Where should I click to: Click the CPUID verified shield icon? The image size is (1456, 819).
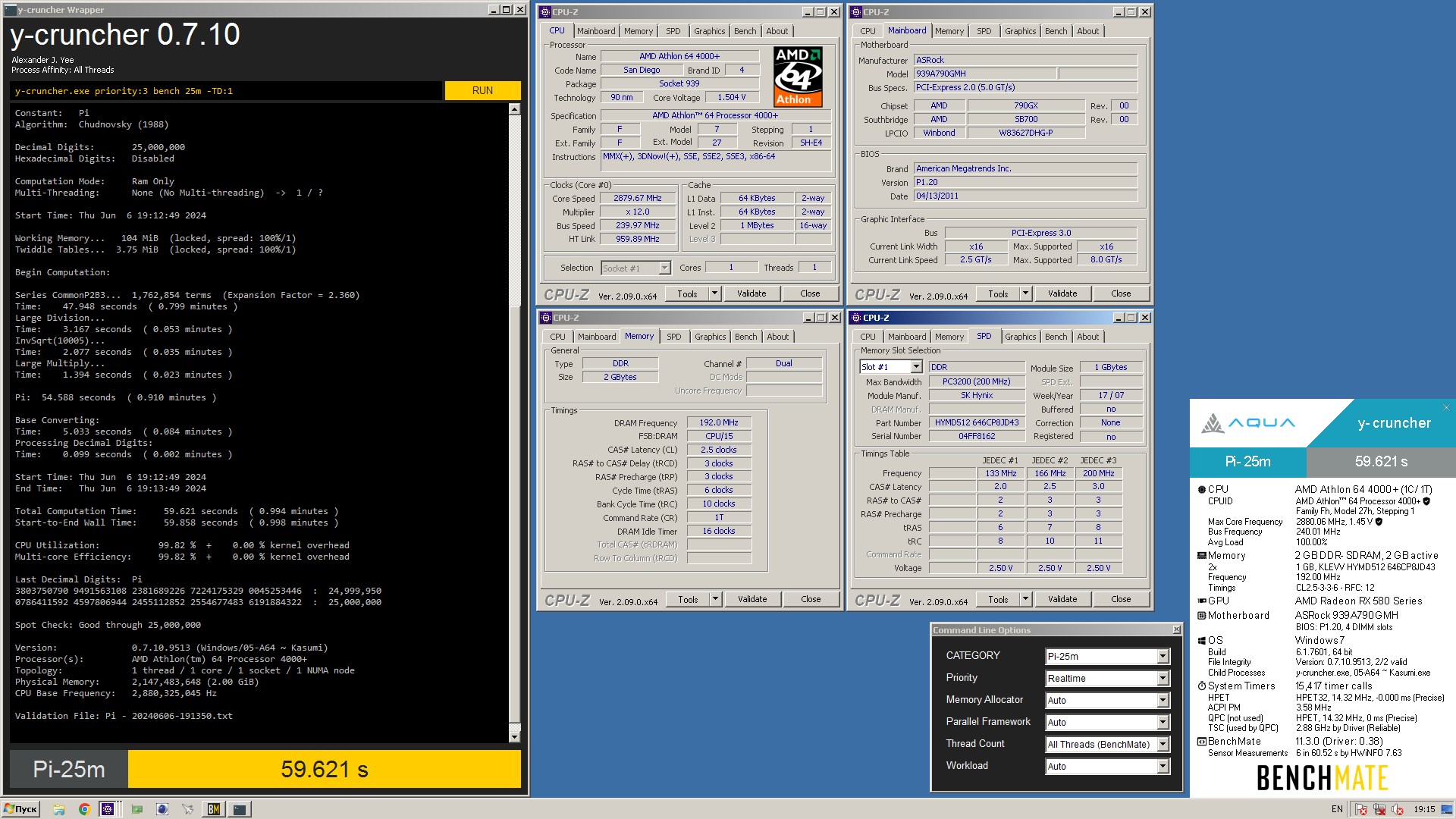tap(1426, 500)
